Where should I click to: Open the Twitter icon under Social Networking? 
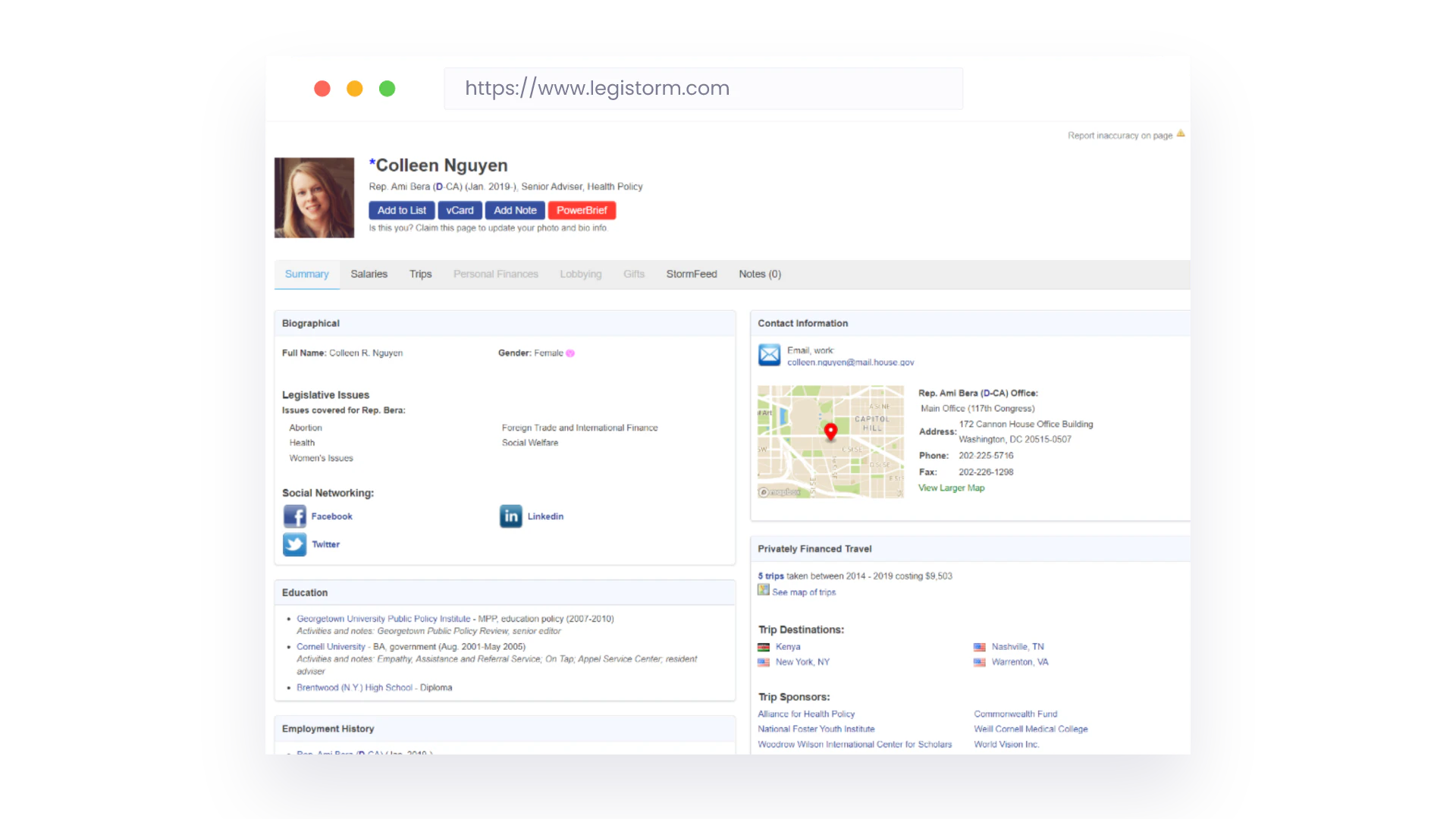click(295, 544)
